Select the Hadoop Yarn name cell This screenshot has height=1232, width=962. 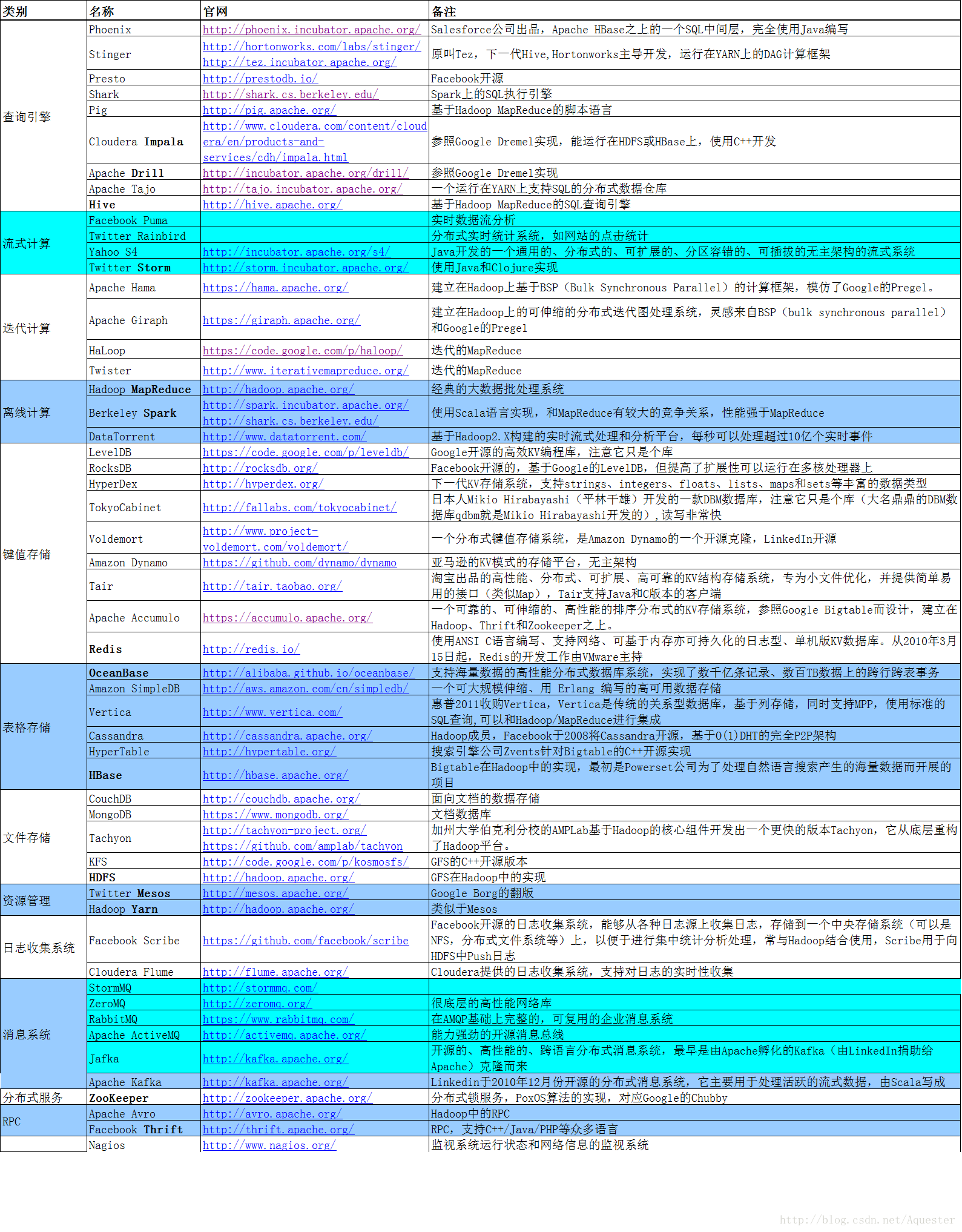coord(143,909)
